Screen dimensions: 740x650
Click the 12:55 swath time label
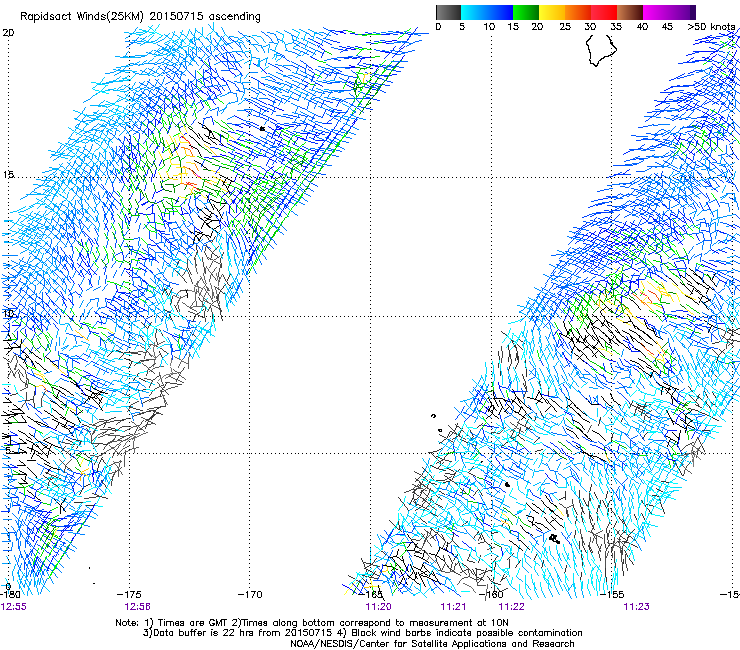(x=14, y=607)
